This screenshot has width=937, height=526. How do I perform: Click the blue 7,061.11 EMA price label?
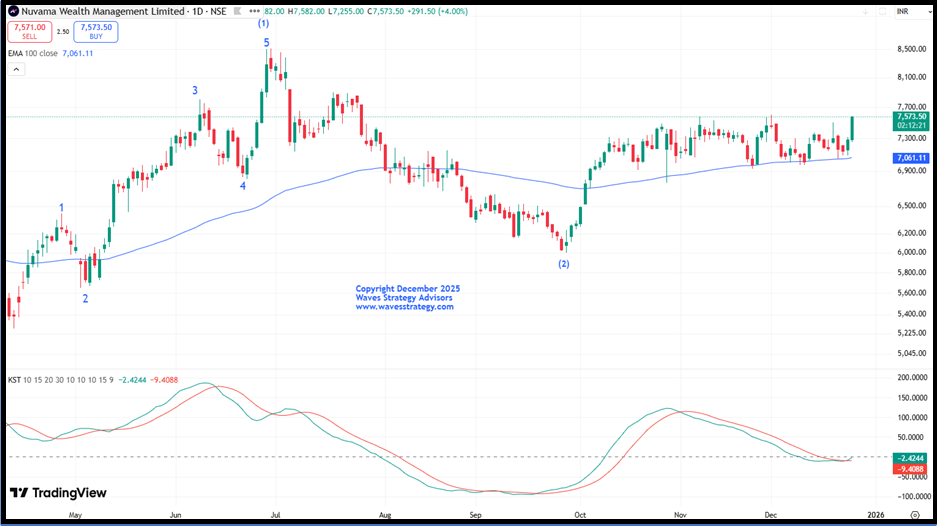(911, 158)
